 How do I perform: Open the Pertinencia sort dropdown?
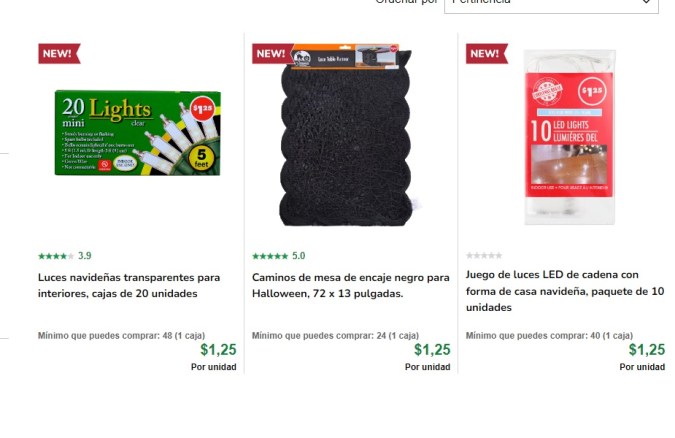551,3
